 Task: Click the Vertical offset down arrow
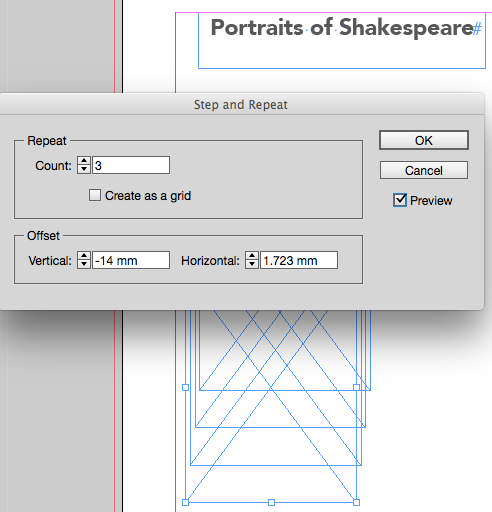[x=84, y=264]
